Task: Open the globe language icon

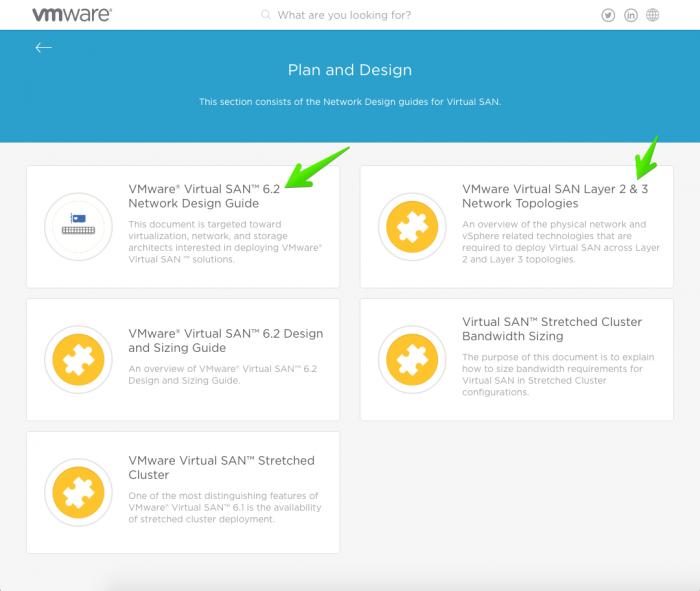Action: [x=653, y=15]
